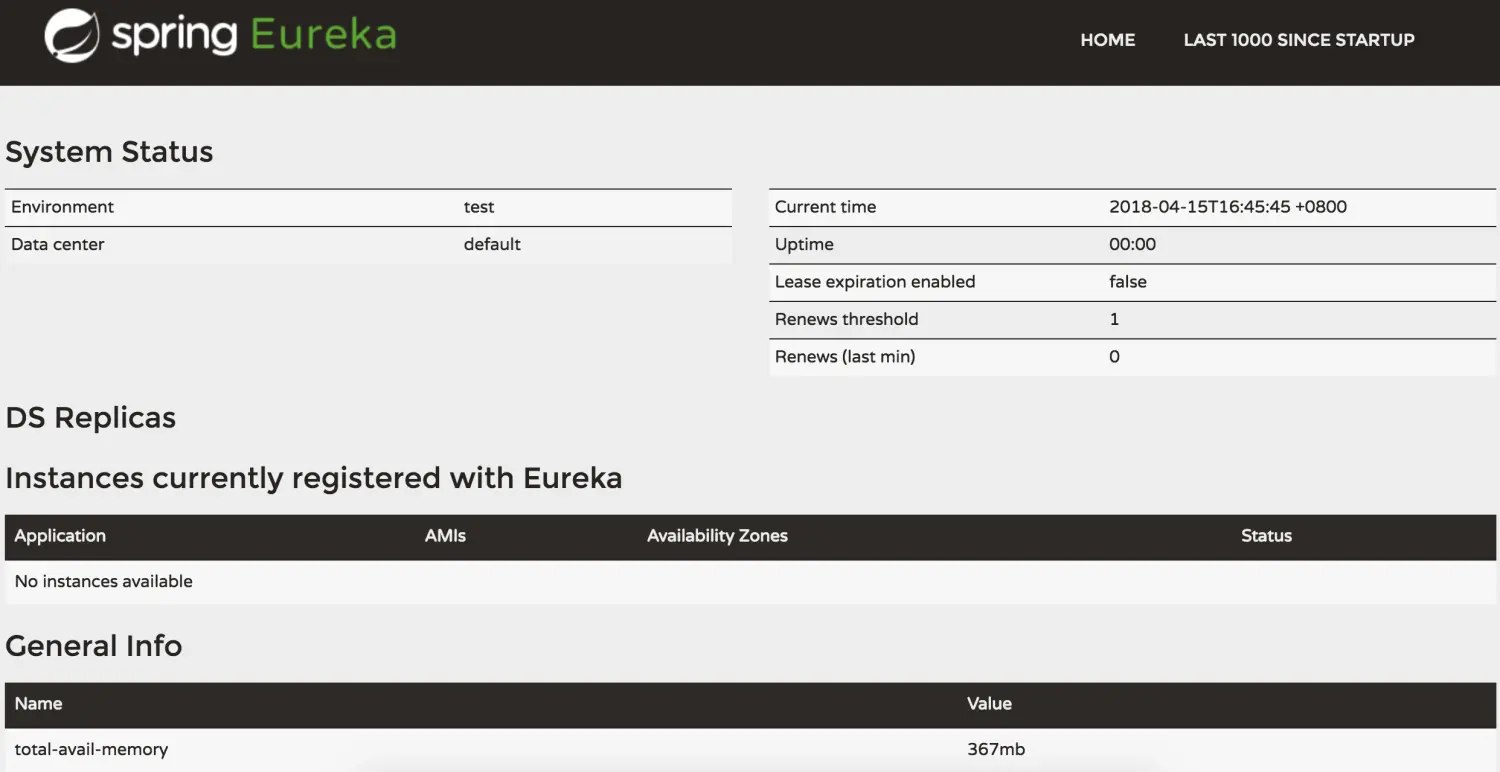
Task: Click the Uptime row label
Action: coord(804,244)
